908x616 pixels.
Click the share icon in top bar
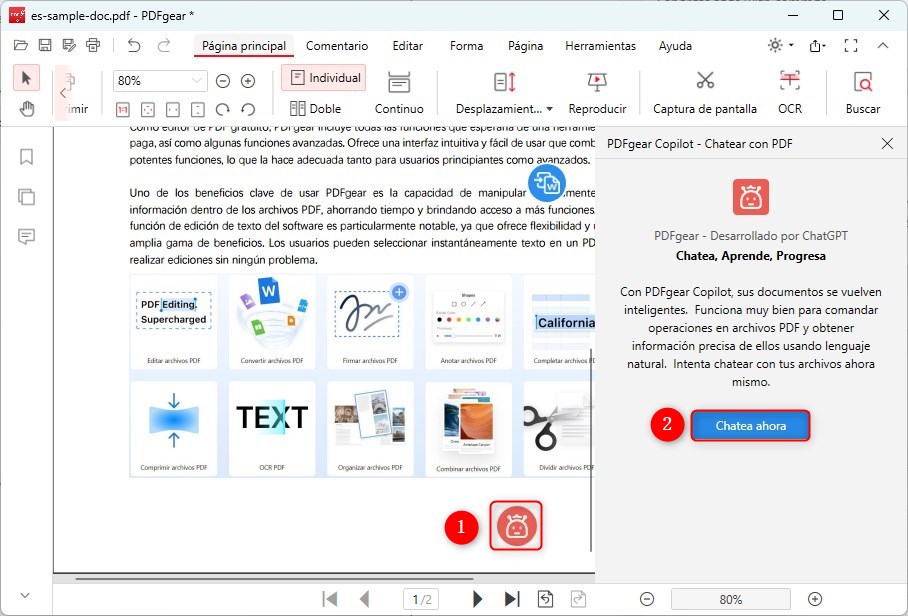tap(816, 45)
